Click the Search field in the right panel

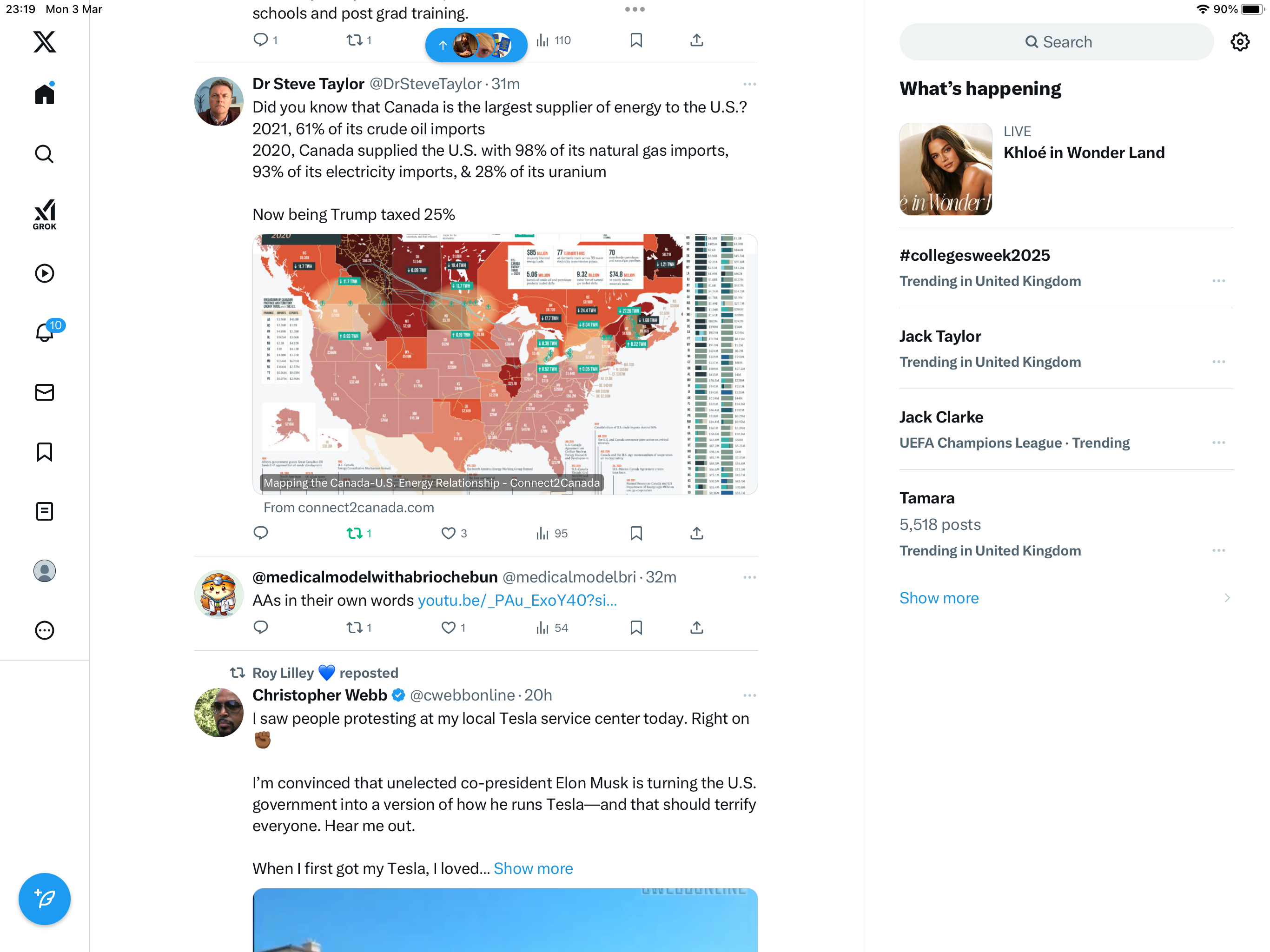pyautogui.click(x=1057, y=42)
